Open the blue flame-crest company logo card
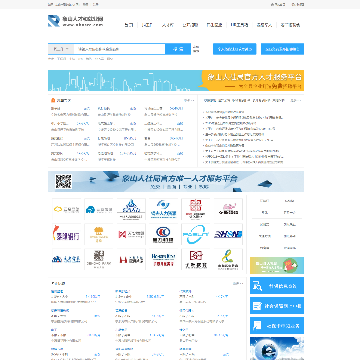 (131, 209)
